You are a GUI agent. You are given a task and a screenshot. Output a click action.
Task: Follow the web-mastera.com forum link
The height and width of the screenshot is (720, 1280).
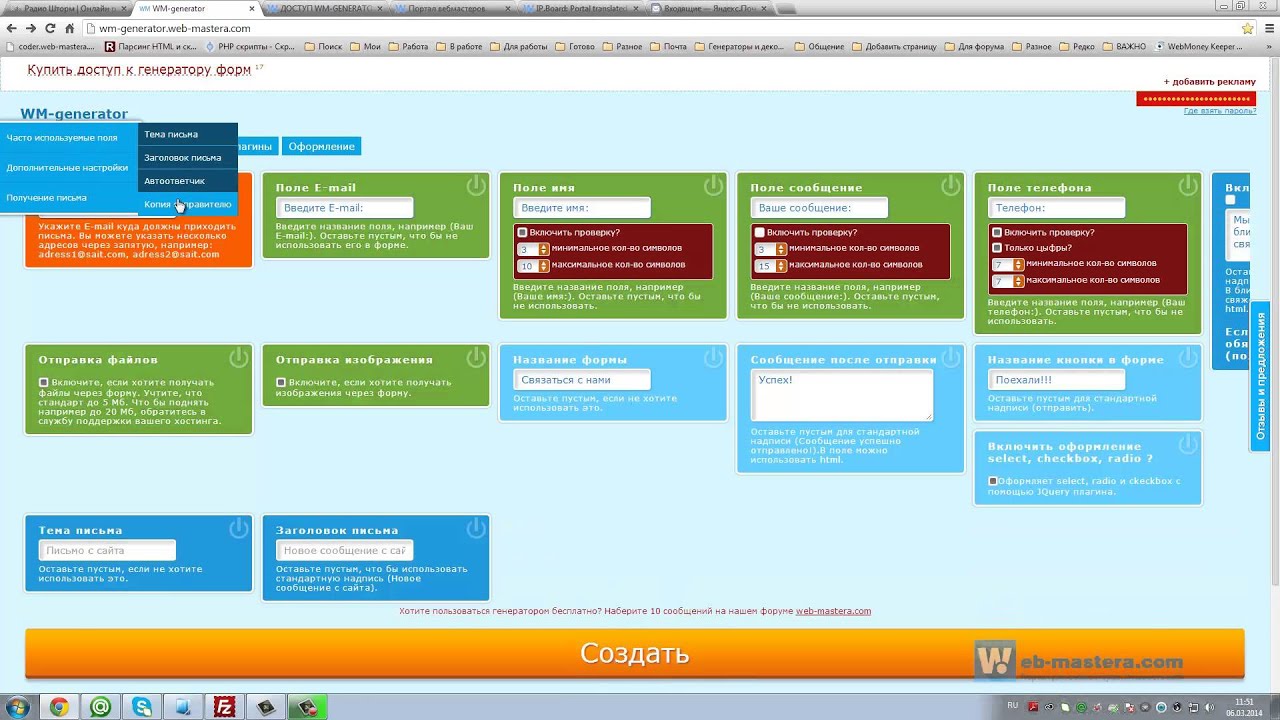pos(833,611)
